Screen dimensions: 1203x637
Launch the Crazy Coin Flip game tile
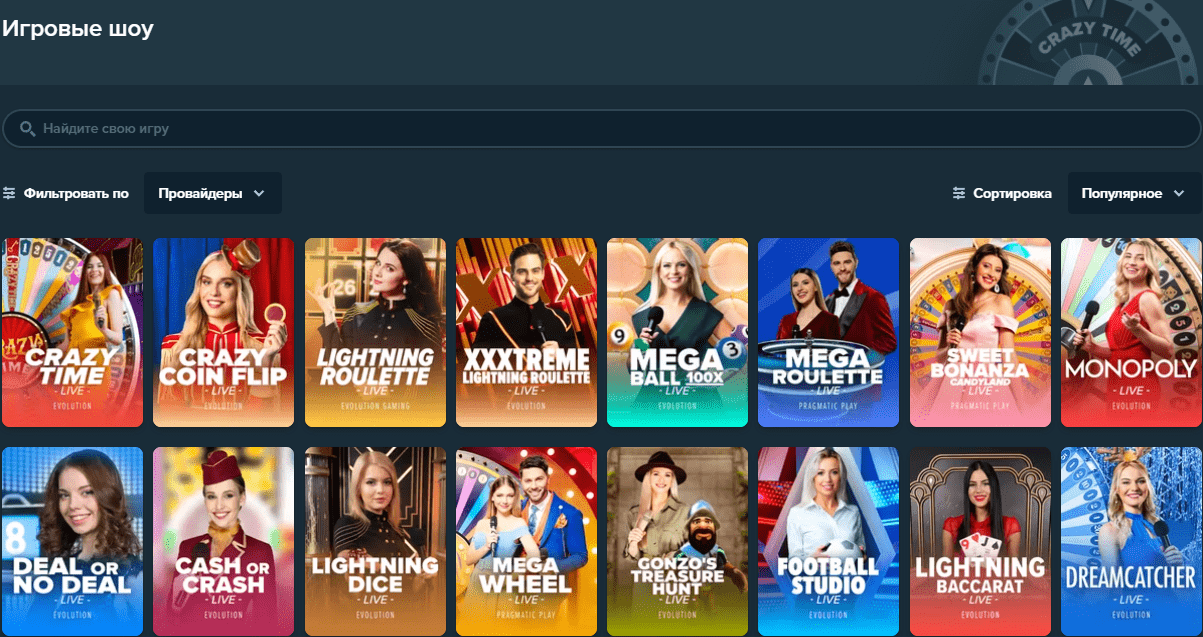pyautogui.click(x=223, y=332)
